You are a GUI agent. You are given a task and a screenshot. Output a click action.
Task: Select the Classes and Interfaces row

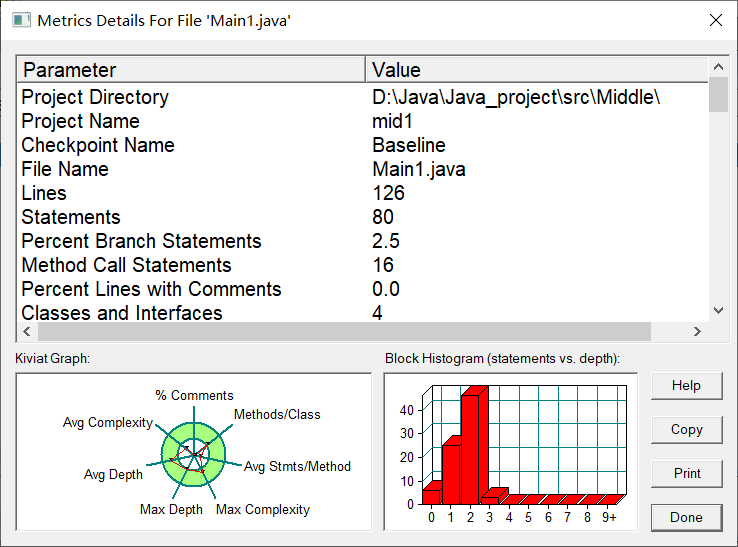coord(362,313)
